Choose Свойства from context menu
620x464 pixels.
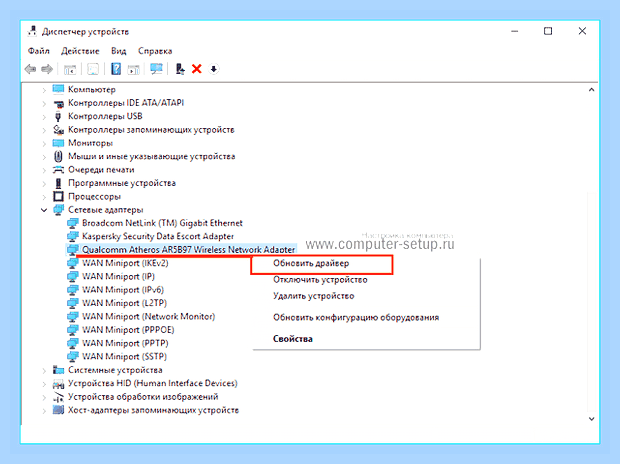tap(293, 339)
